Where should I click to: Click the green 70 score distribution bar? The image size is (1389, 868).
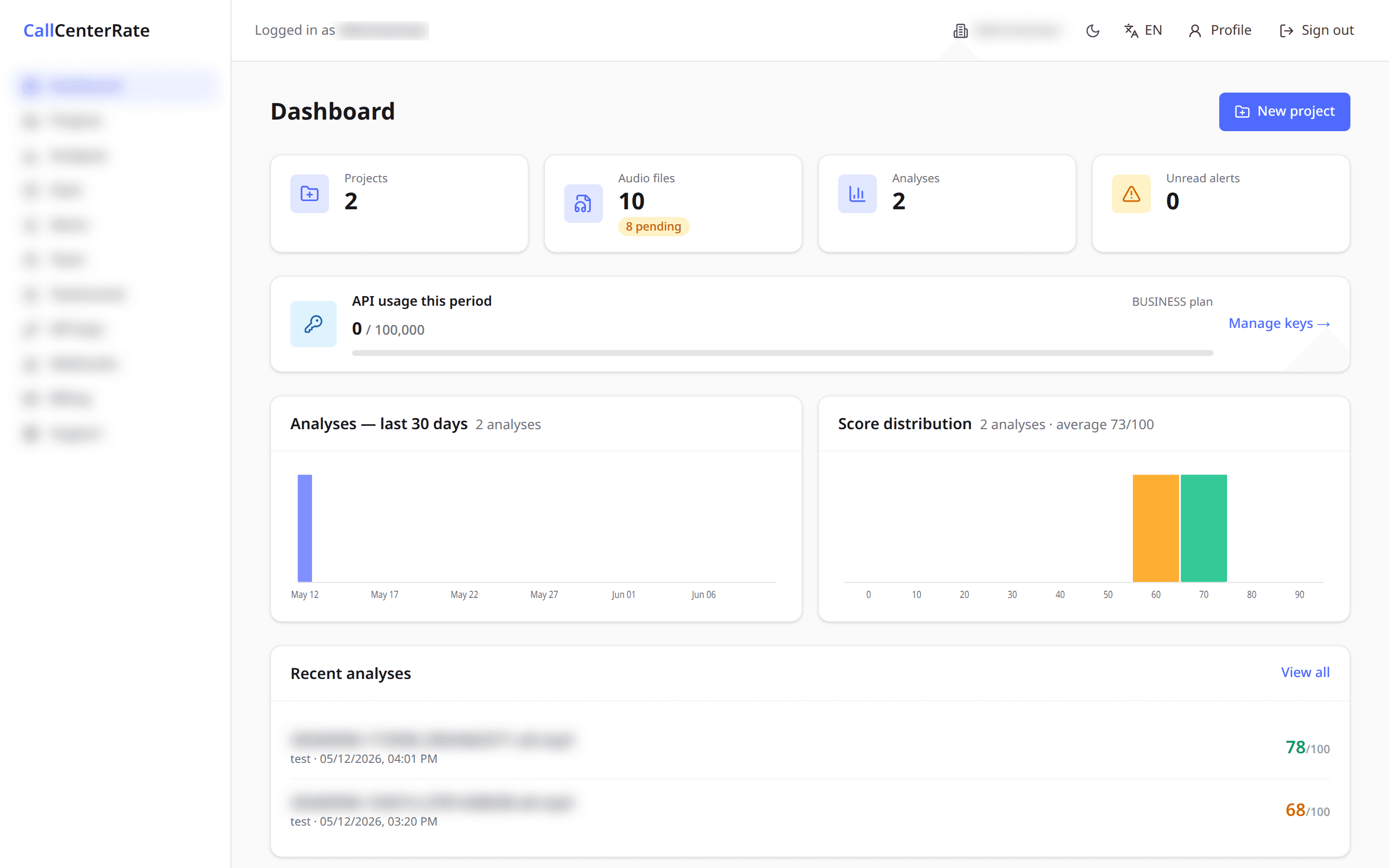pos(1204,528)
